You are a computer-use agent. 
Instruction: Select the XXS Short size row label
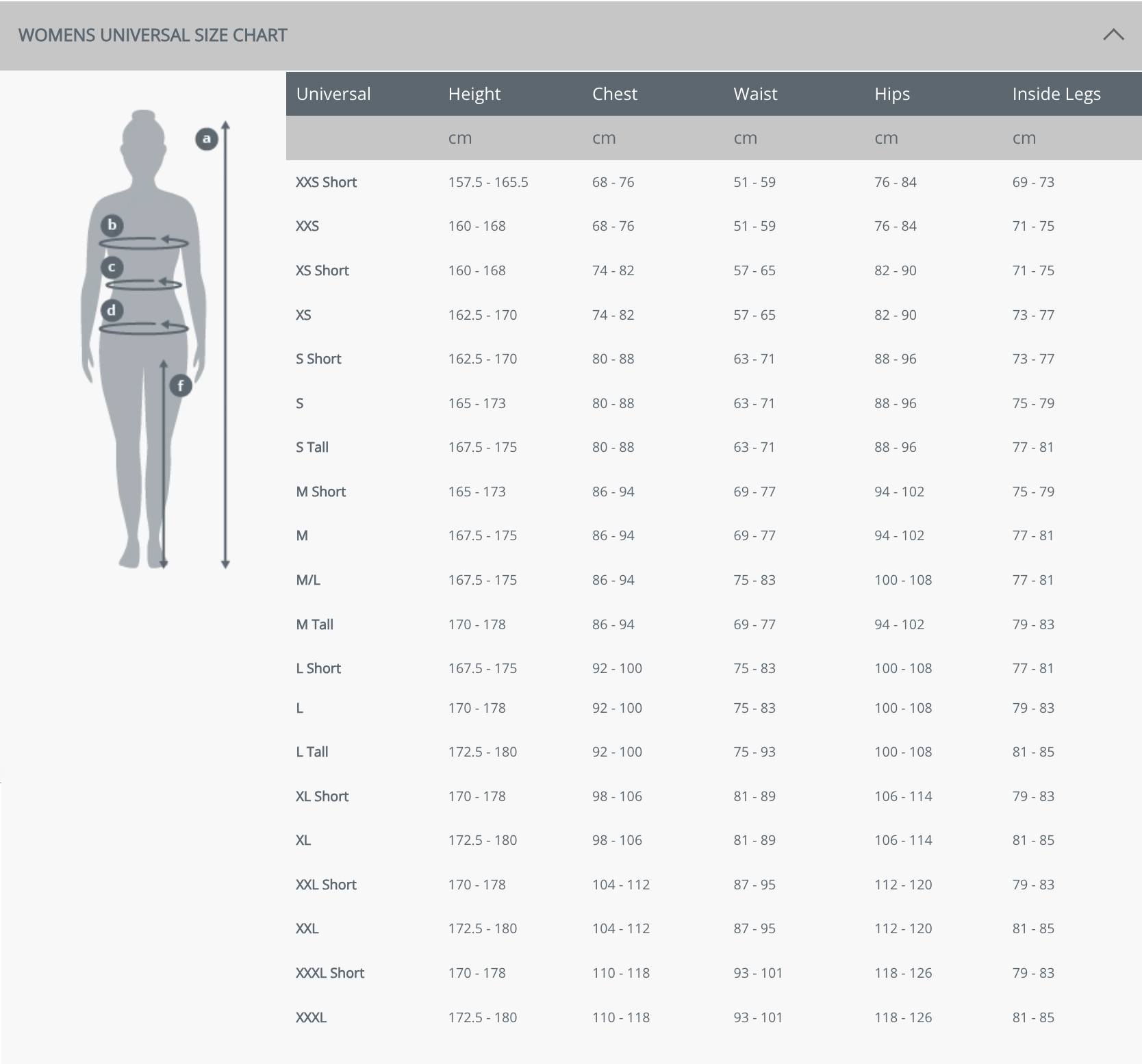(326, 182)
